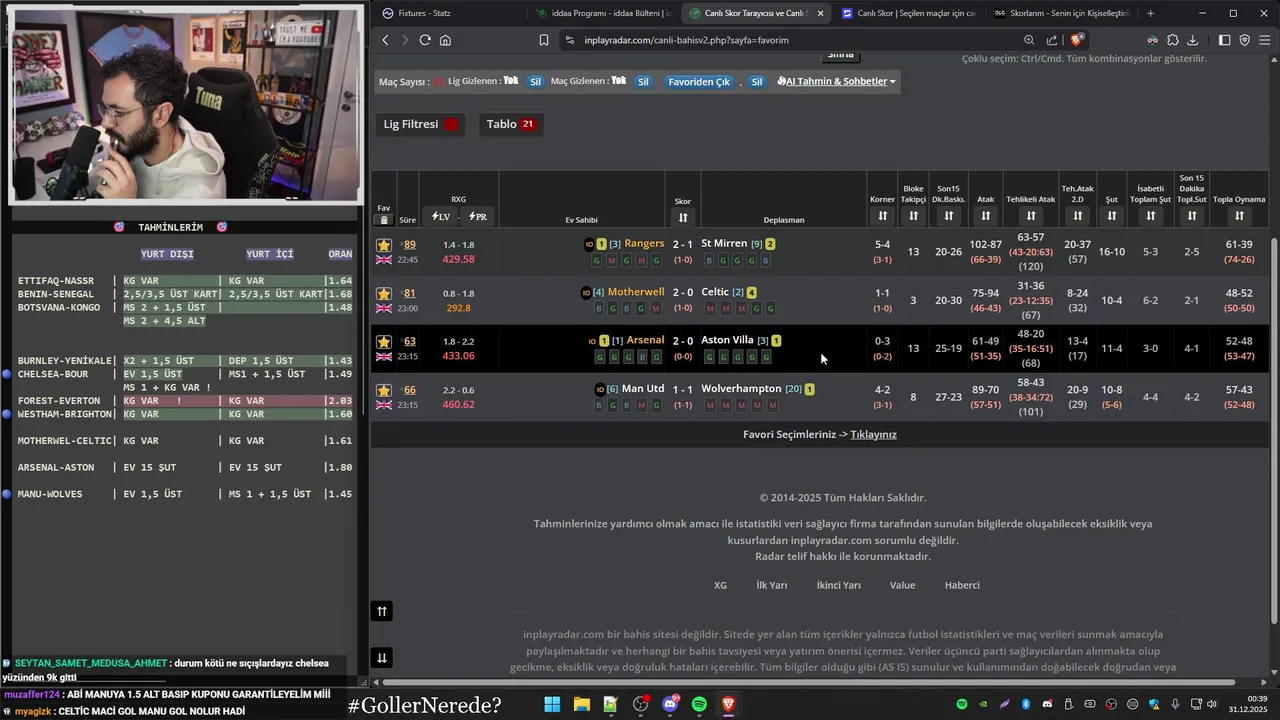The image size is (1280, 720).
Task: Open Tablo 21 button
Action: point(510,124)
